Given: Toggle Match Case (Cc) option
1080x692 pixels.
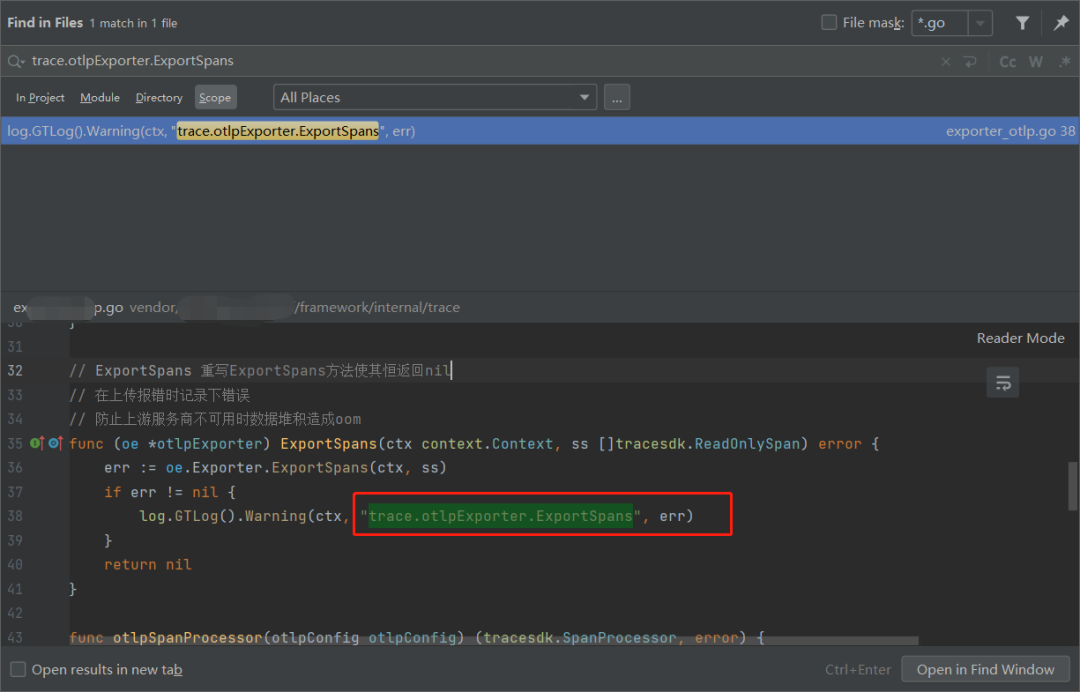Looking at the screenshot, I should pyautogui.click(x=1008, y=62).
